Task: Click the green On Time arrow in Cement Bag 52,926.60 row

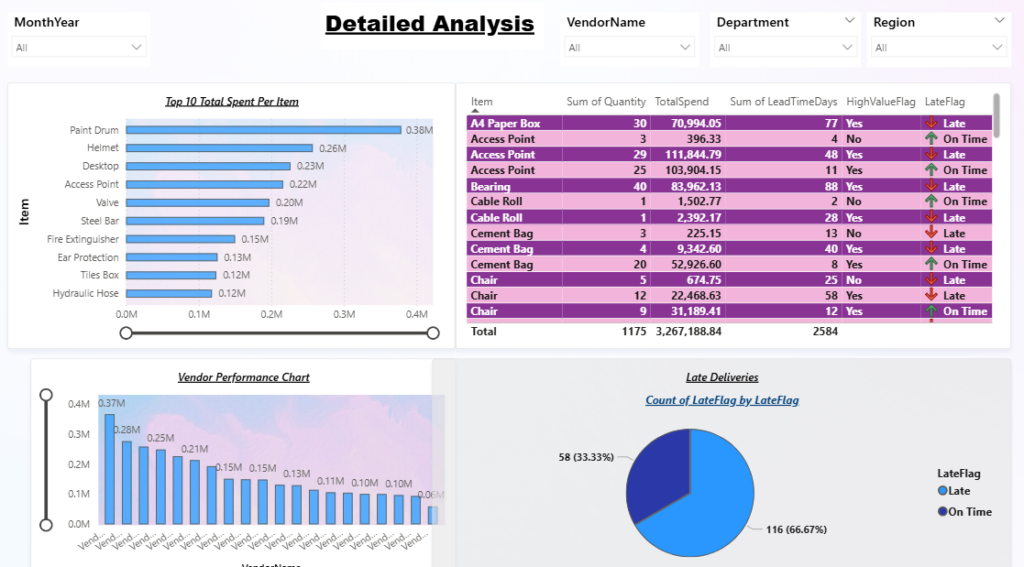Action: (931, 264)
